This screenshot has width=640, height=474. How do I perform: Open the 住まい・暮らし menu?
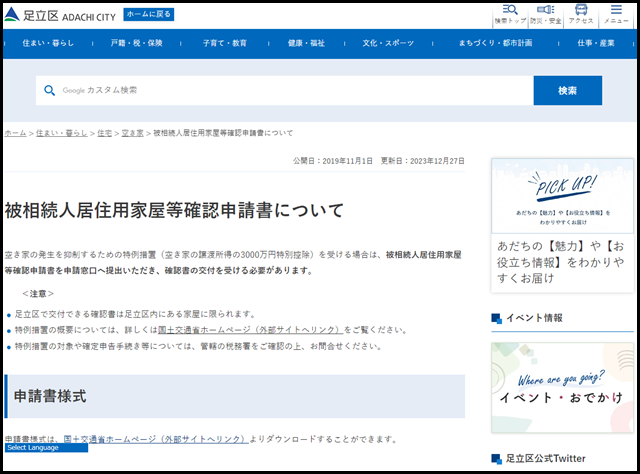(48, 43)
